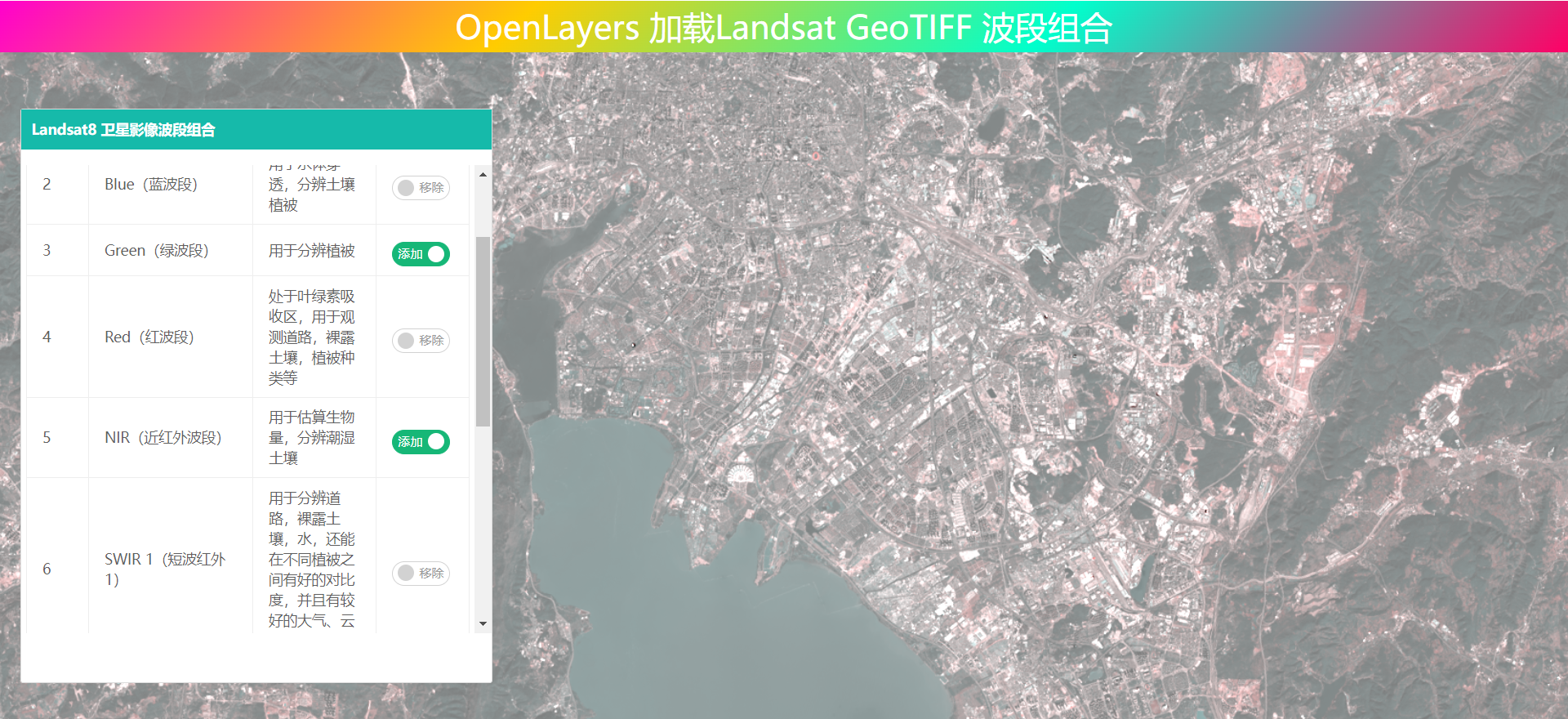Turn off the NIR band switch
The height and width of the screenshot is (719, 1568).
tap(421, 442)
